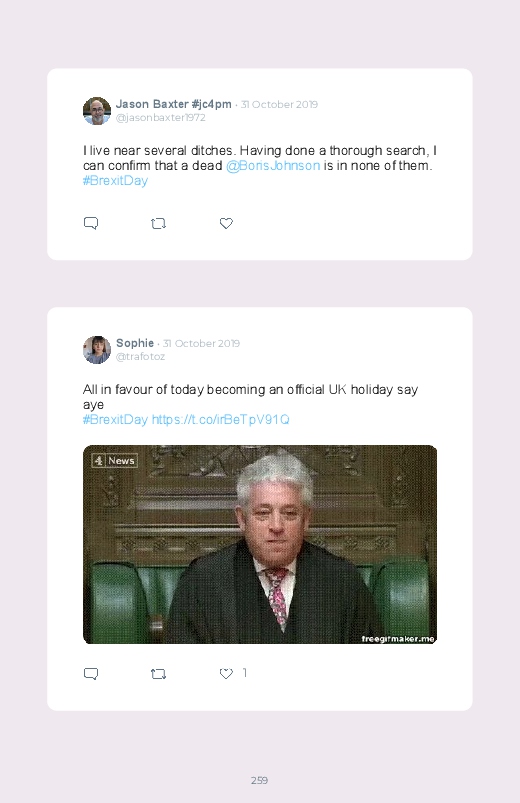This screenshot has height=803, width=520.
Task: Click the @trafotoz handle
Action: point(140,356)
